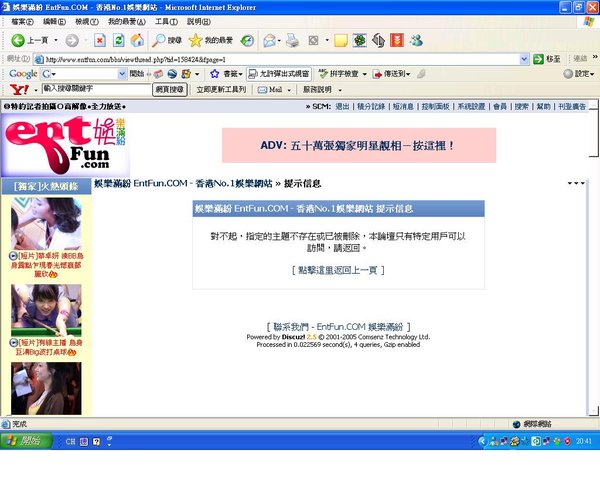This screenshot has width=600, height=484.
Task: Open the Yahoo service help dropdown
Action: click(x=322, y=90)
